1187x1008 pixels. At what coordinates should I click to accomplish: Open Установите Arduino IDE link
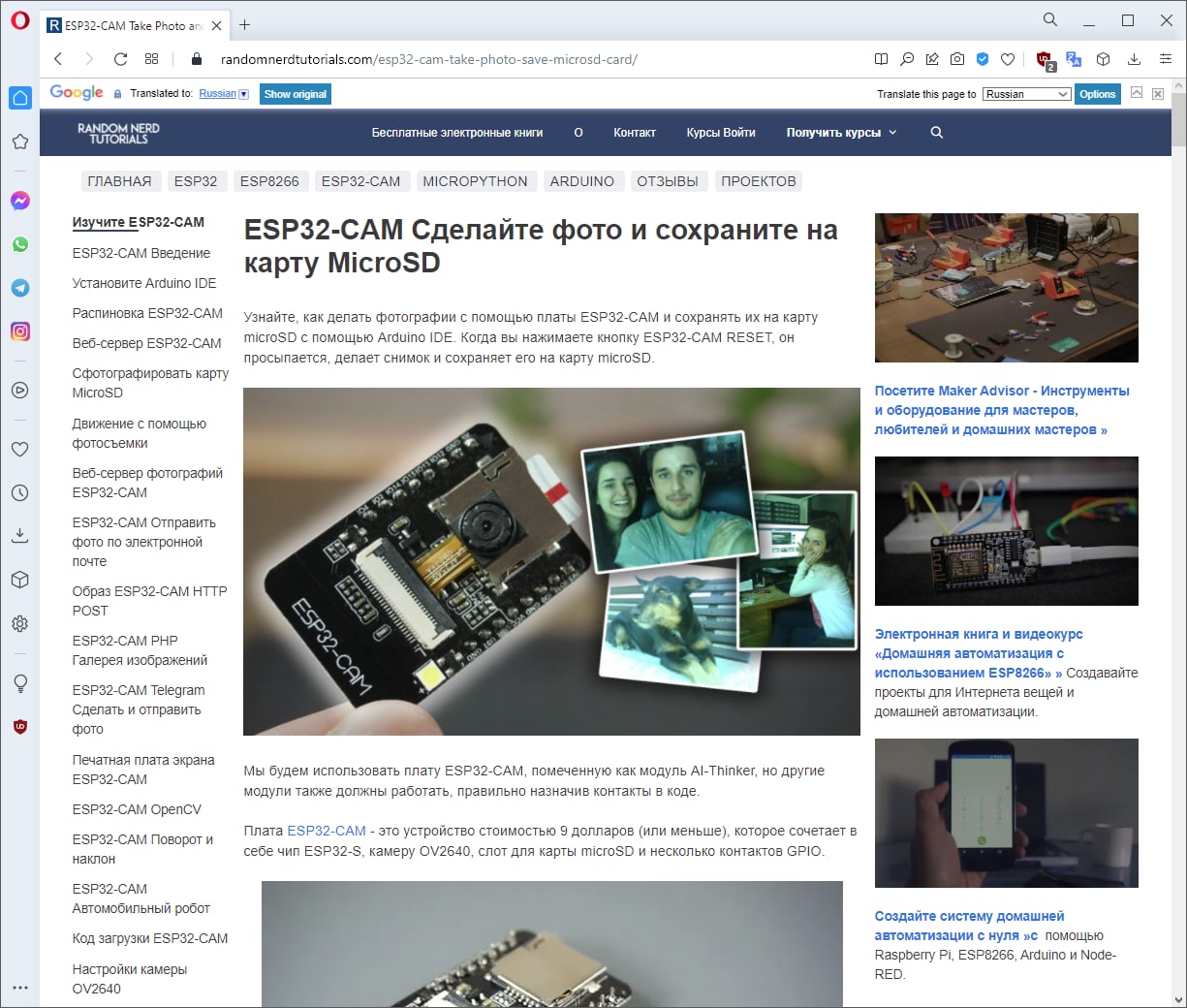click(x=144, y=283)
